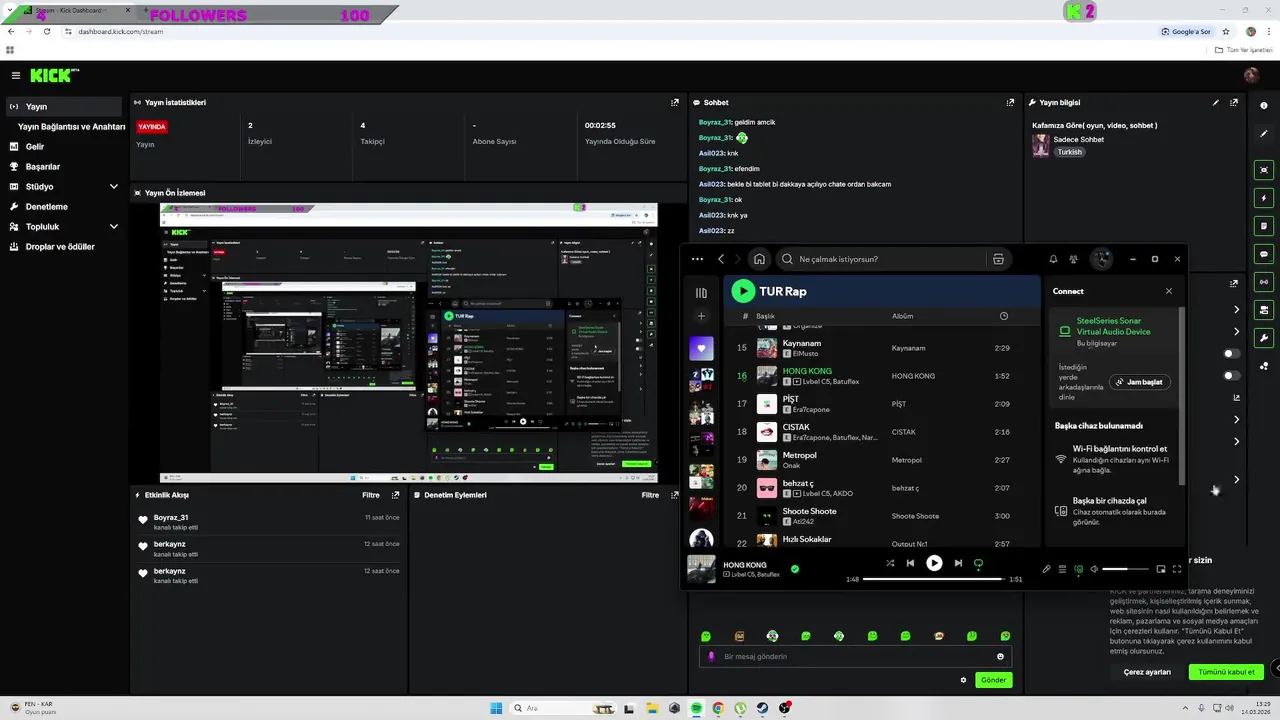Adjust Spotify volume slider
Viewport: 1280px width, 720px height.
coord(1125,569)
